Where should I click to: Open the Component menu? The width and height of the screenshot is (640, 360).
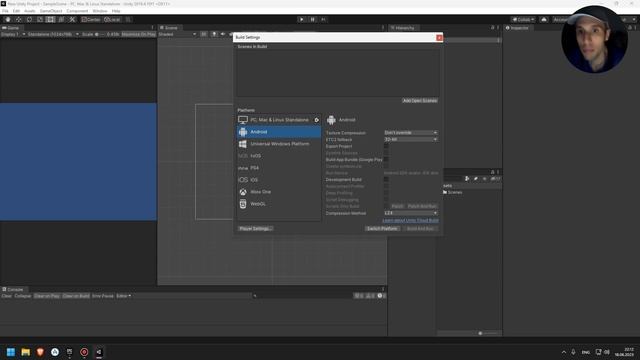(x=77, y=11)
